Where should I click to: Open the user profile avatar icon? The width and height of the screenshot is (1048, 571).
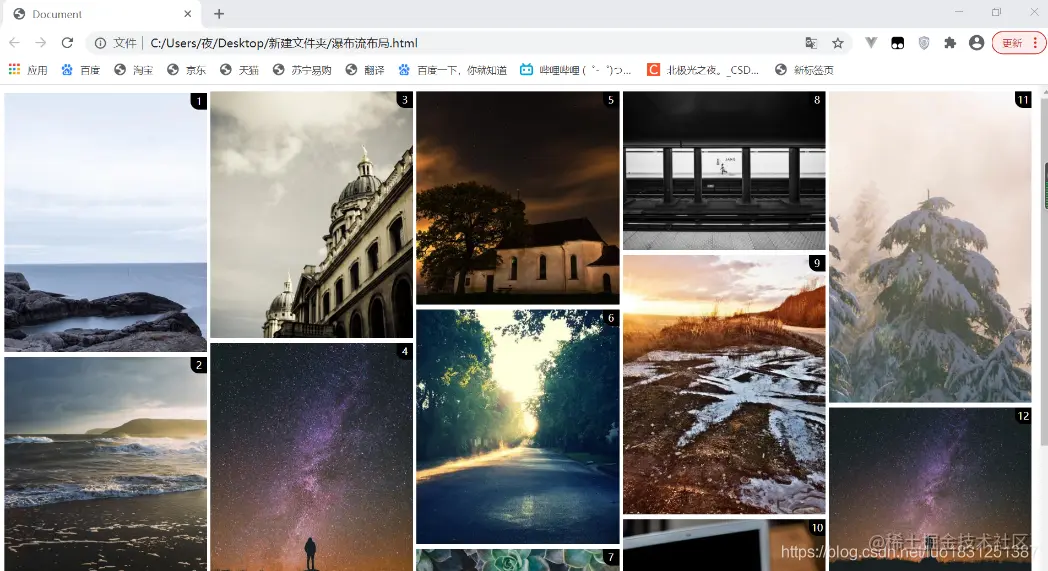[976, 43]
